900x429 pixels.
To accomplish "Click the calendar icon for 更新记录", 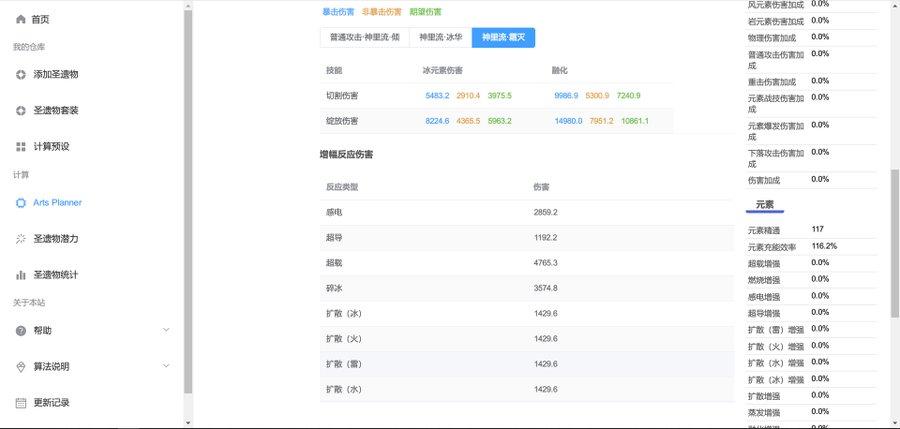I will tap(21, 403).
